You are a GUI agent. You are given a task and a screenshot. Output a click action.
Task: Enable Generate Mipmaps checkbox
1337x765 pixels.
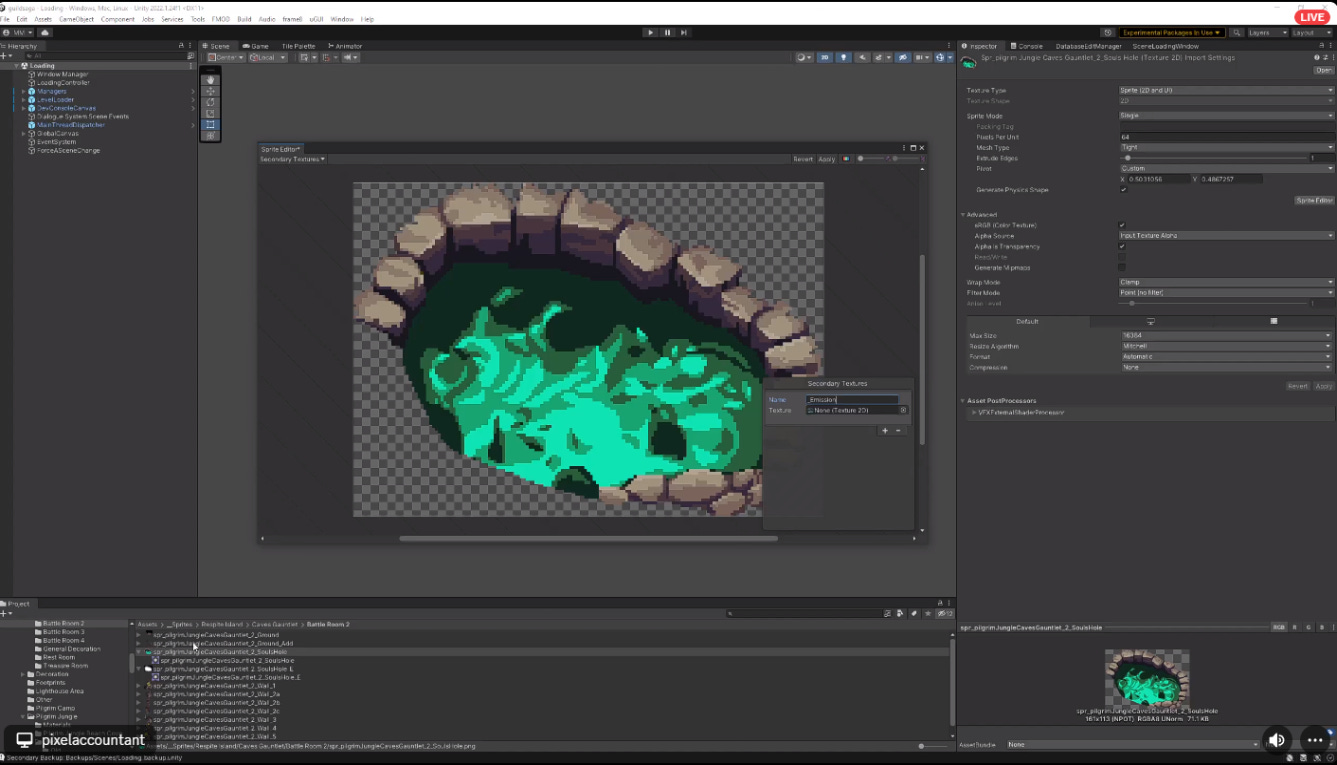pyautogui.click(x=1122, y=267)
